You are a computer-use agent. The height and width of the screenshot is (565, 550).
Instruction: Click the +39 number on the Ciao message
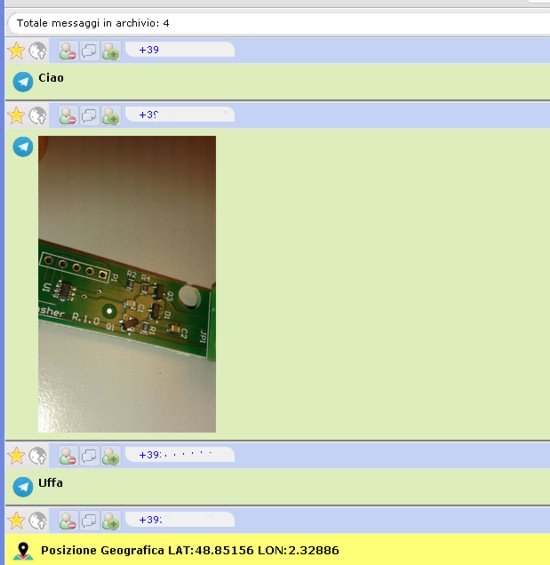149,50
